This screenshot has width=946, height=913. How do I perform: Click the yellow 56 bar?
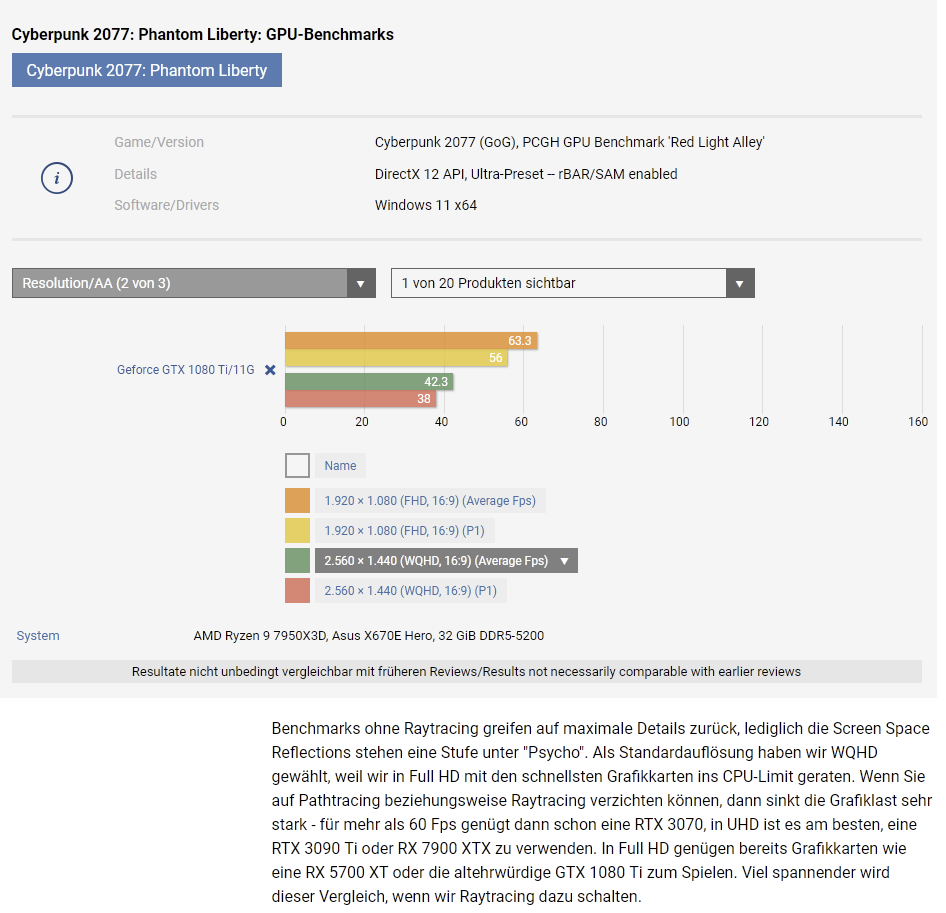coord(396,358)
